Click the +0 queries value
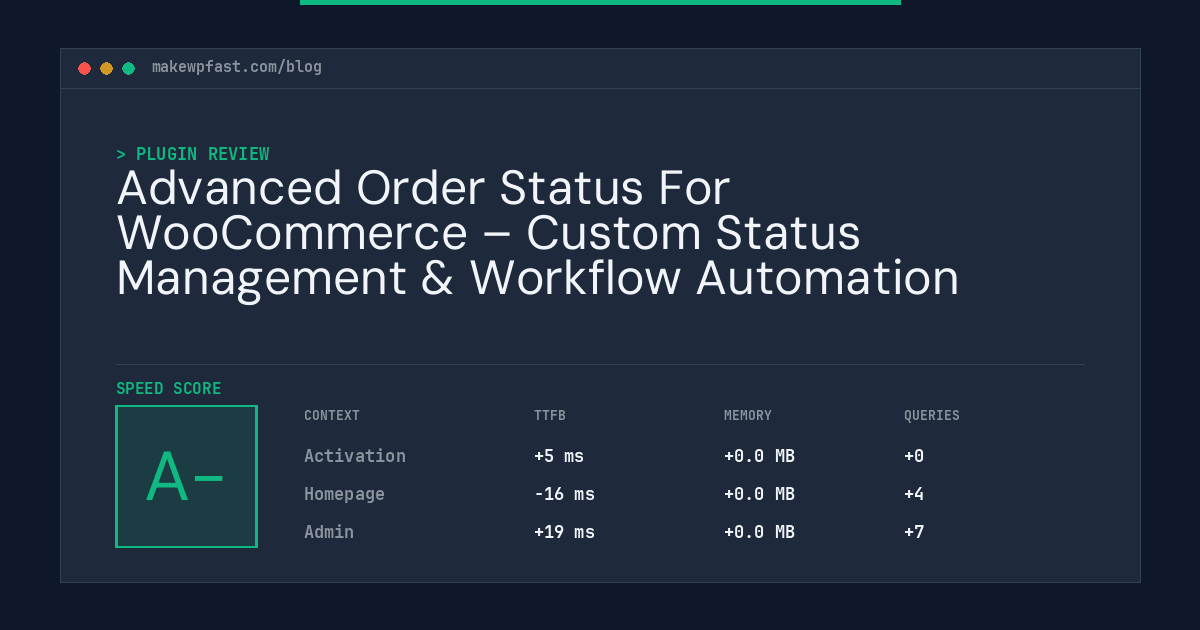The width and height of the screenshot is (1200, 630). [914, 456]
